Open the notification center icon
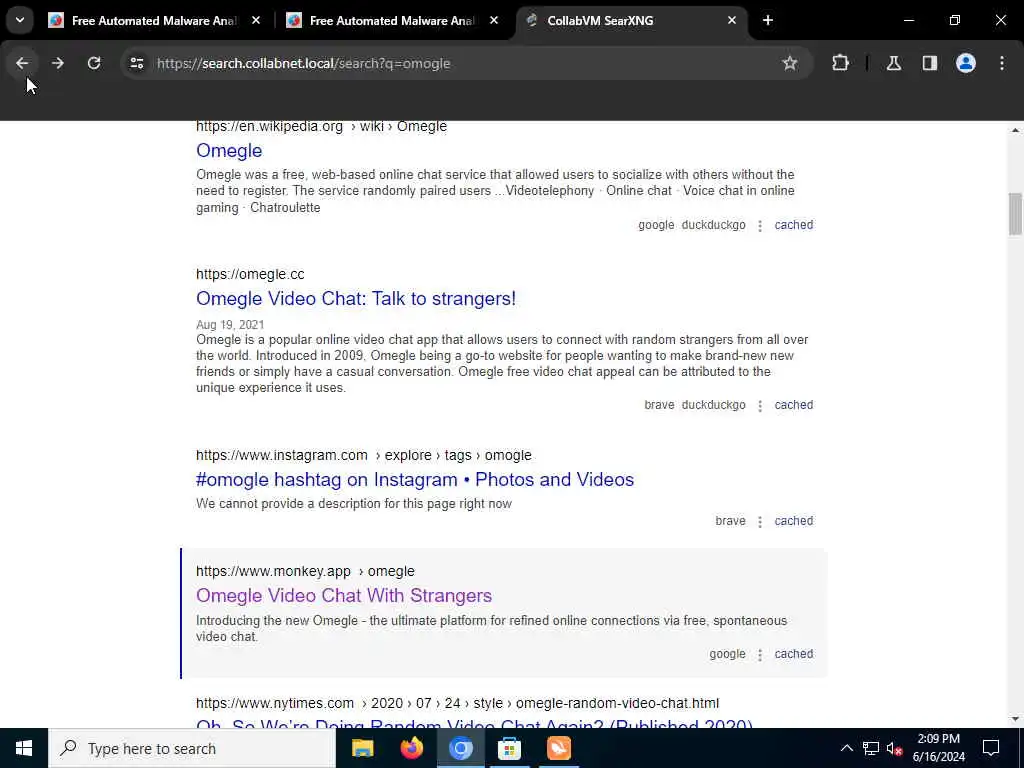This screenshot has height=768, width=1024. point(991,748)
